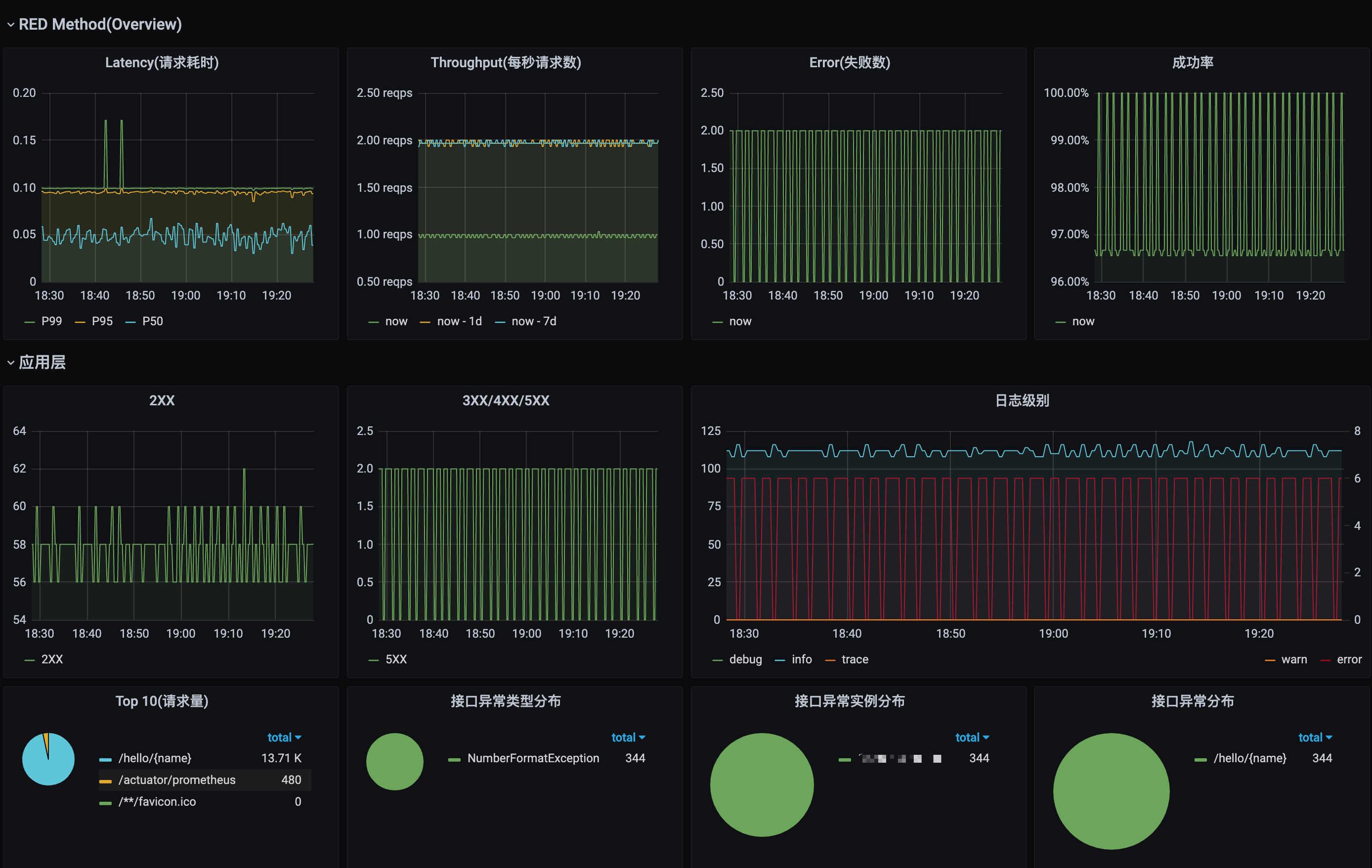Screen dimensions: 1372x868
Task: Toggle P50 series in Latency legend
Action: tap(152, 321)
